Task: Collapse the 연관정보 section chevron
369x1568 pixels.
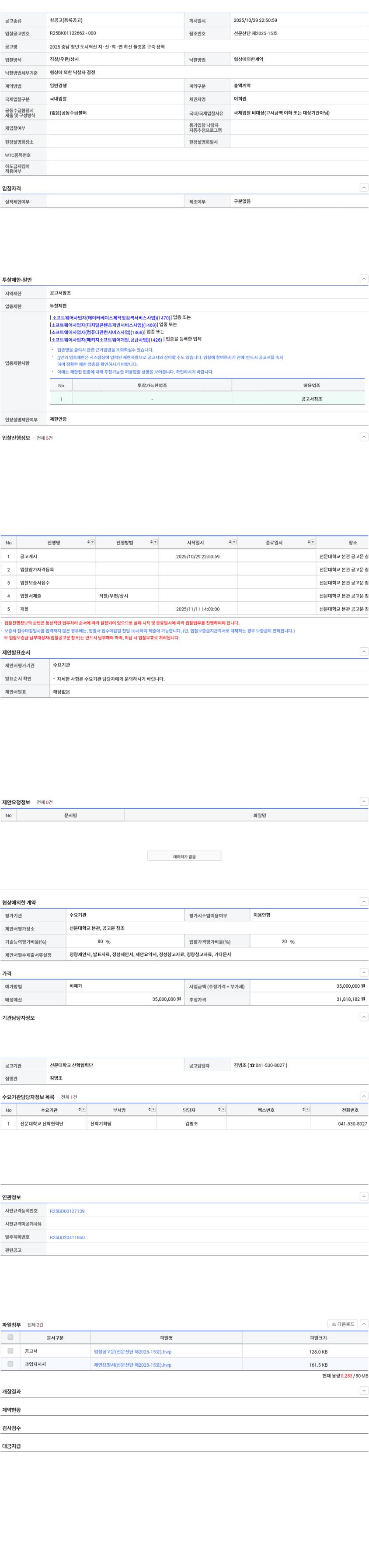Action: [363, 1196]
